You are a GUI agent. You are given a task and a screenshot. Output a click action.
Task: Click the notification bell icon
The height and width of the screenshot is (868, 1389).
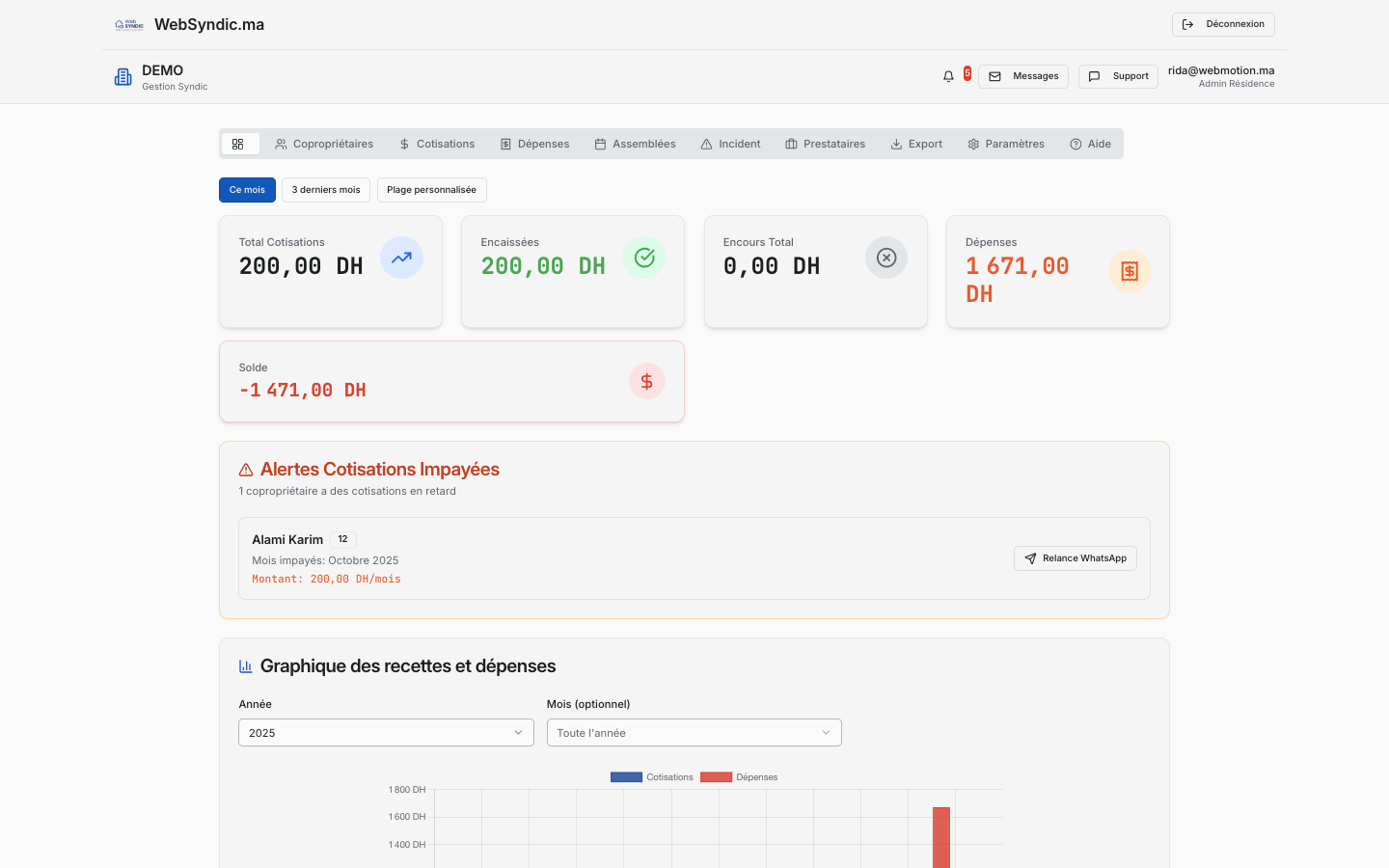click(x=948, y=76)
